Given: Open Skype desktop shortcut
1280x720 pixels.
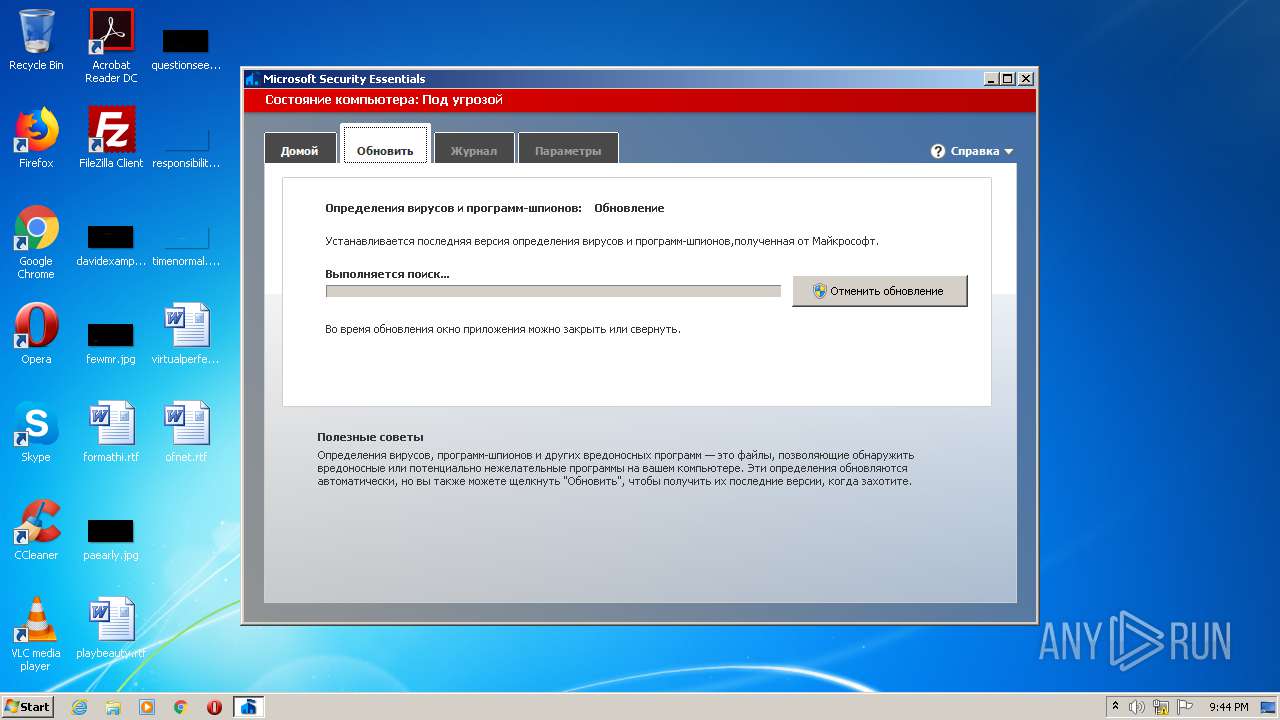Looking at the screenshot, I should pyautogui.click(x=36, y=432).
